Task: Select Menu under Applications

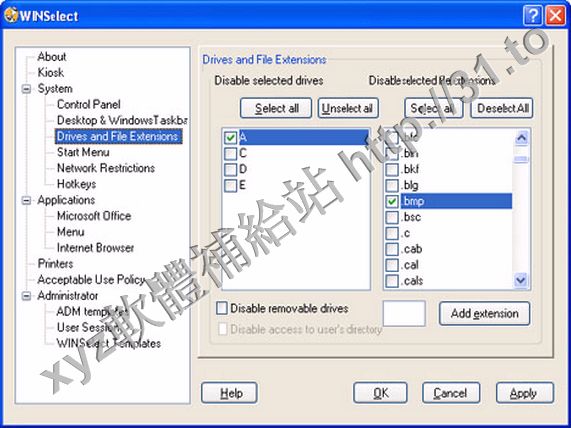Action: pos(71,232)
